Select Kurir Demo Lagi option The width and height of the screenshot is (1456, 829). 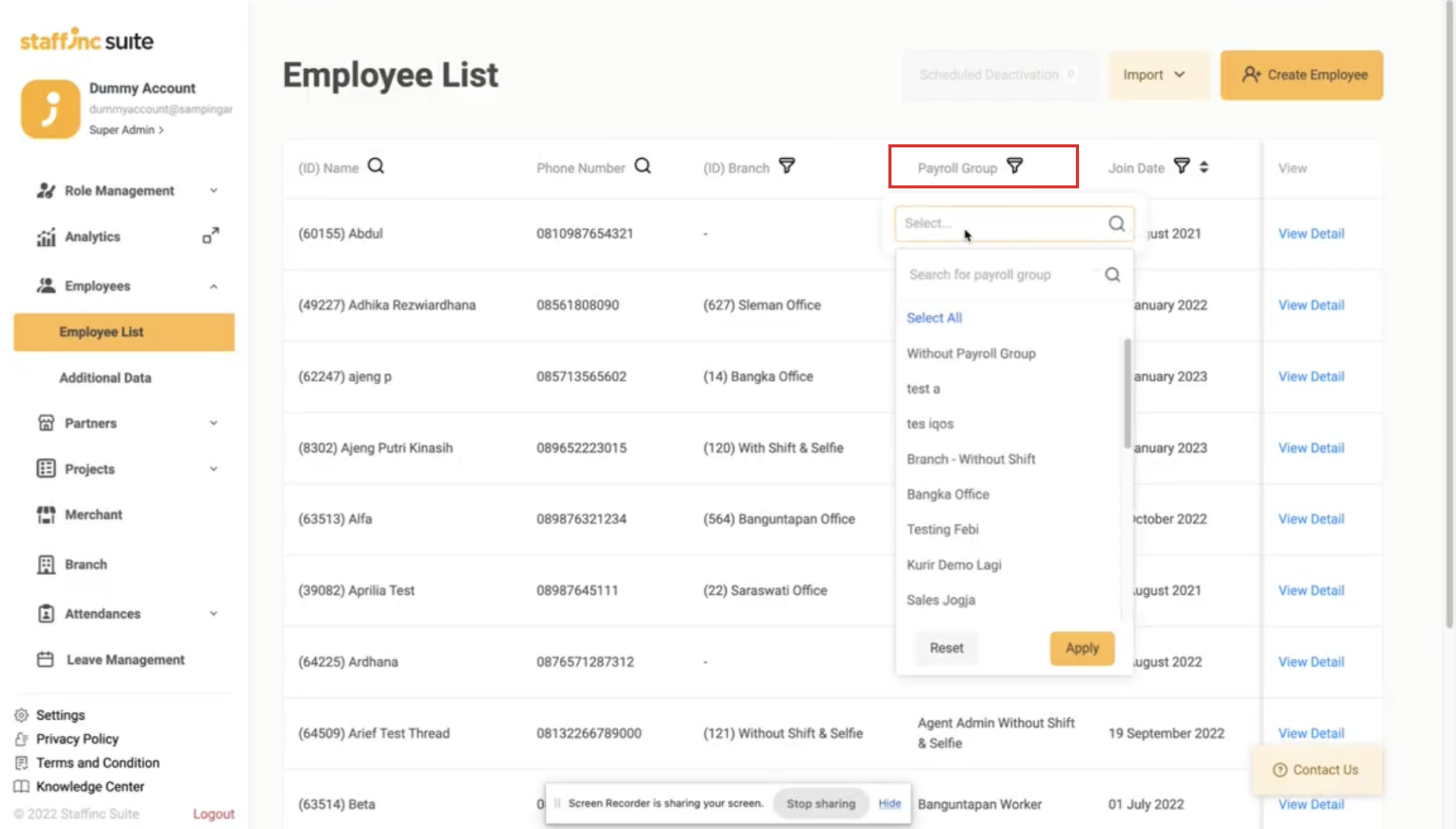(954, 565)
